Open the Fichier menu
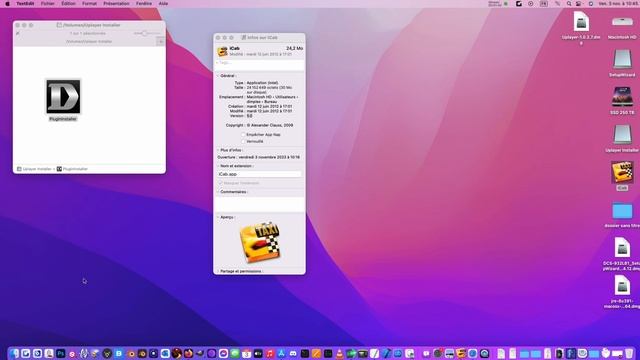640x360 pixels. tap(48, 4)
